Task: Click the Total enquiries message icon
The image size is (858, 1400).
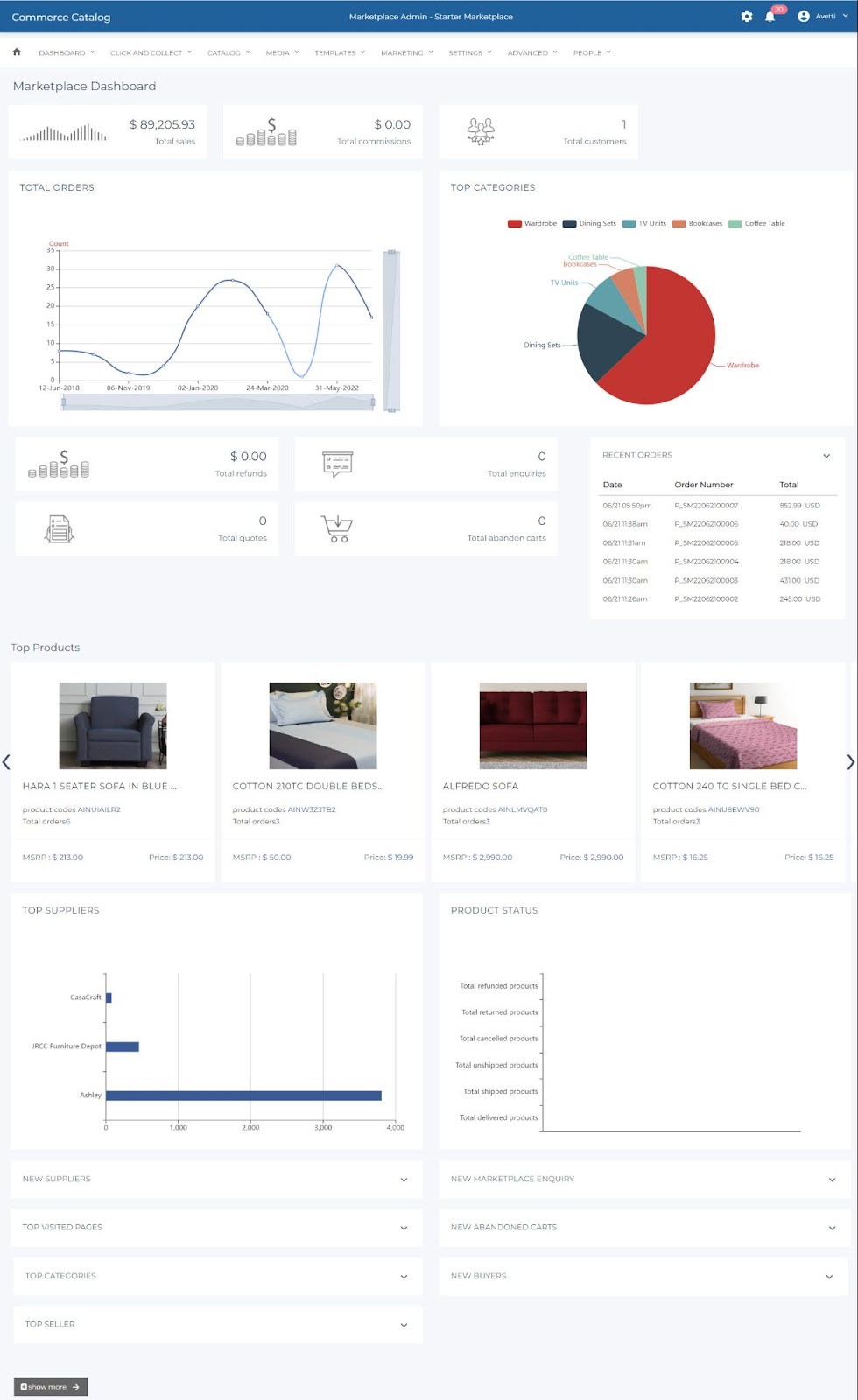Action: click(337, 464)
